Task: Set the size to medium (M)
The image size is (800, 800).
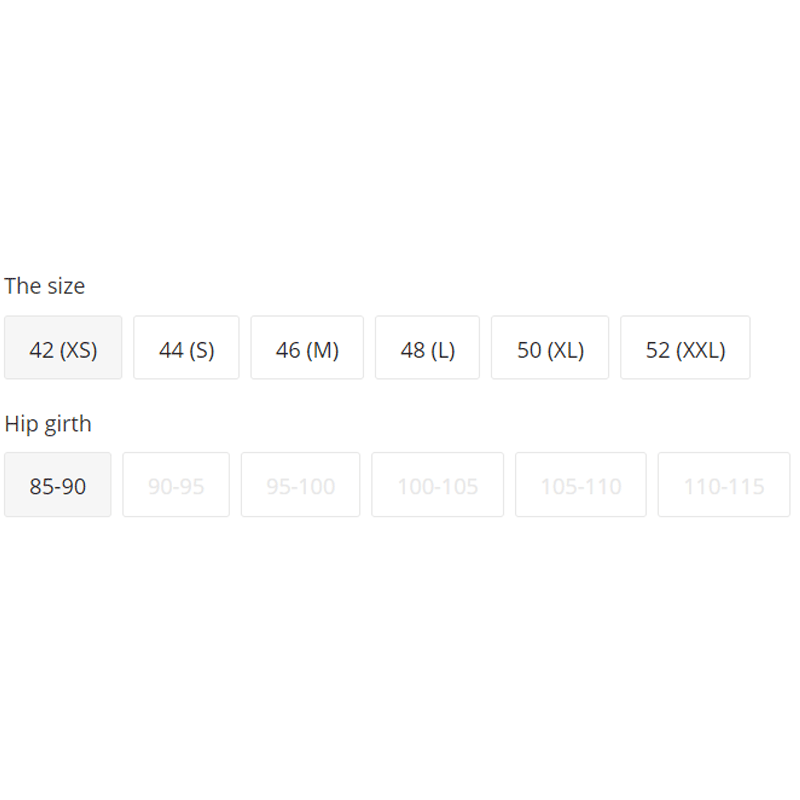Action: click(x=307, y=348)
